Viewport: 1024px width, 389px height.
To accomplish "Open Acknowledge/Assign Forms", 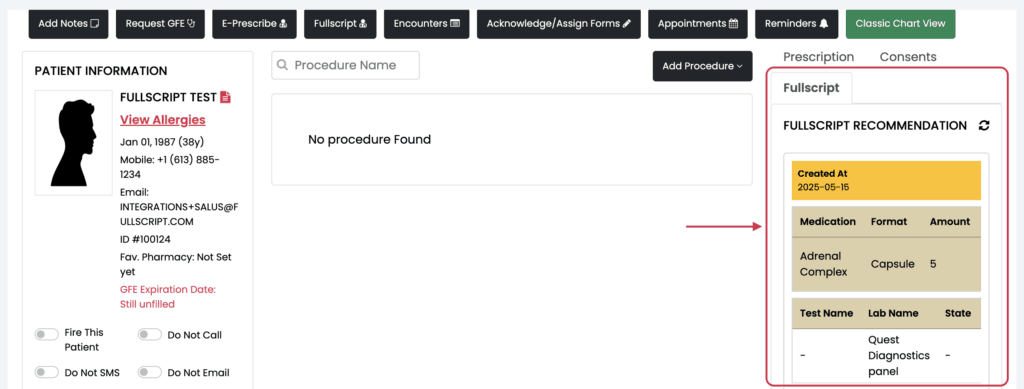I will [559, 23].
